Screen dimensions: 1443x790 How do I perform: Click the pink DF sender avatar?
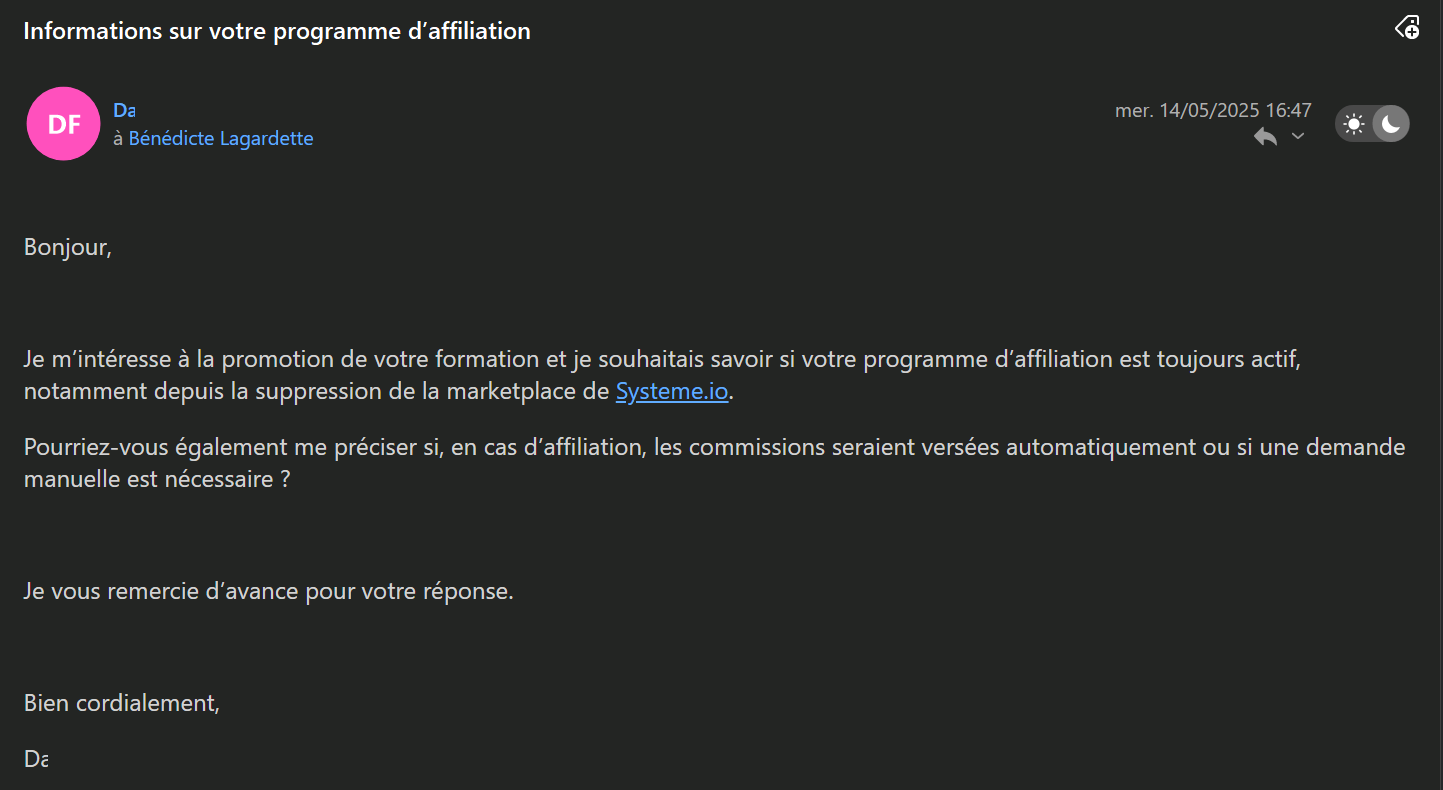(64, 124)
